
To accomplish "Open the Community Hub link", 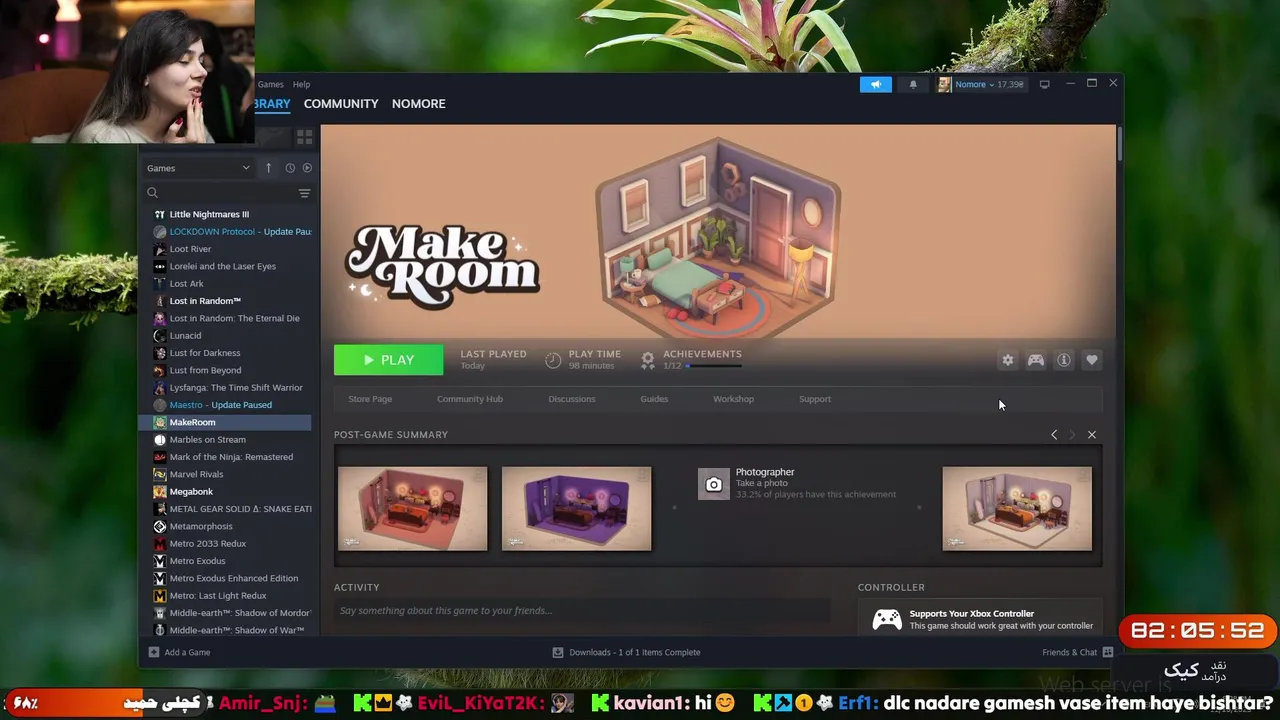I will coord(470,399).
